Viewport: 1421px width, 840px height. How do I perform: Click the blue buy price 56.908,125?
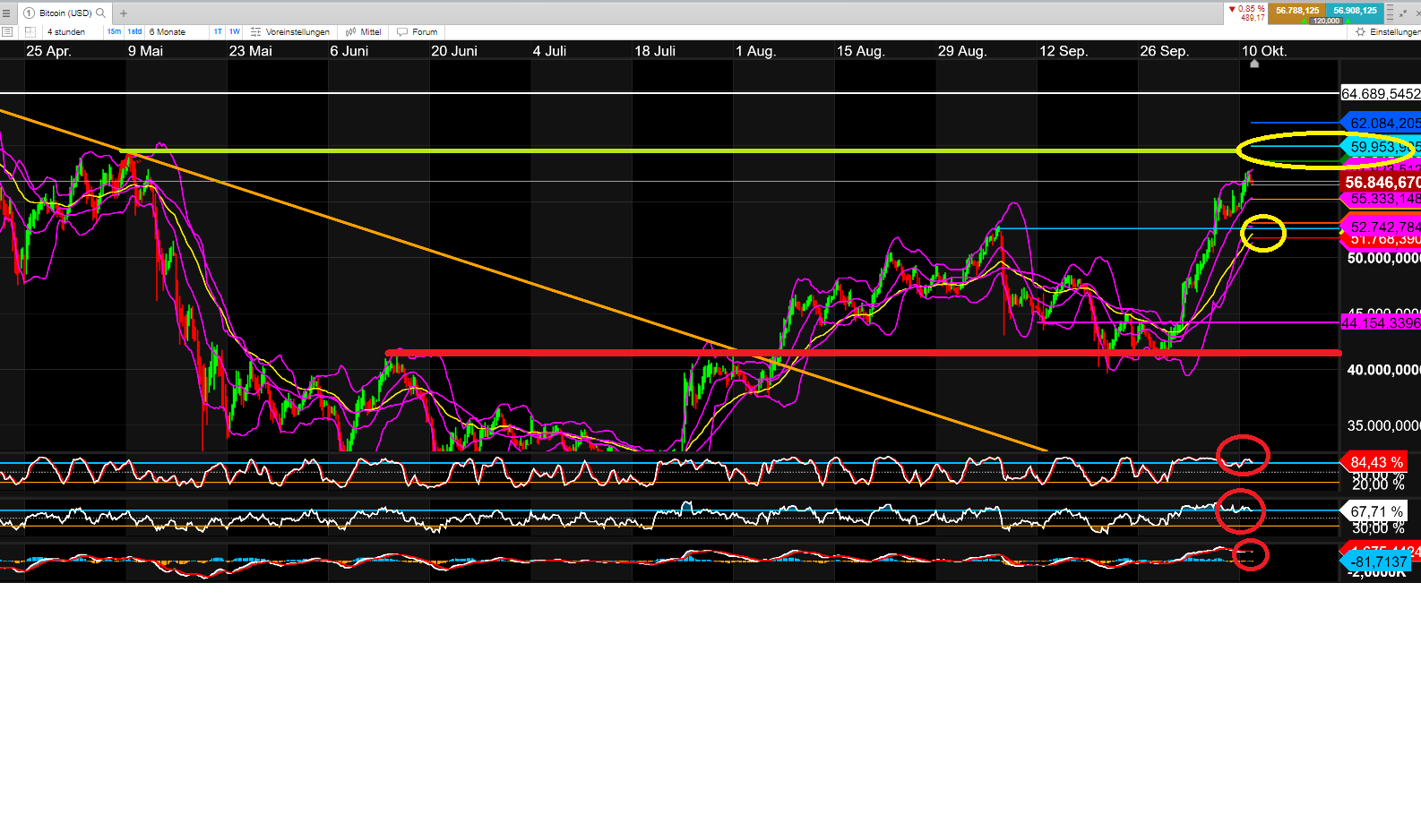click(x=1355, y=11)
